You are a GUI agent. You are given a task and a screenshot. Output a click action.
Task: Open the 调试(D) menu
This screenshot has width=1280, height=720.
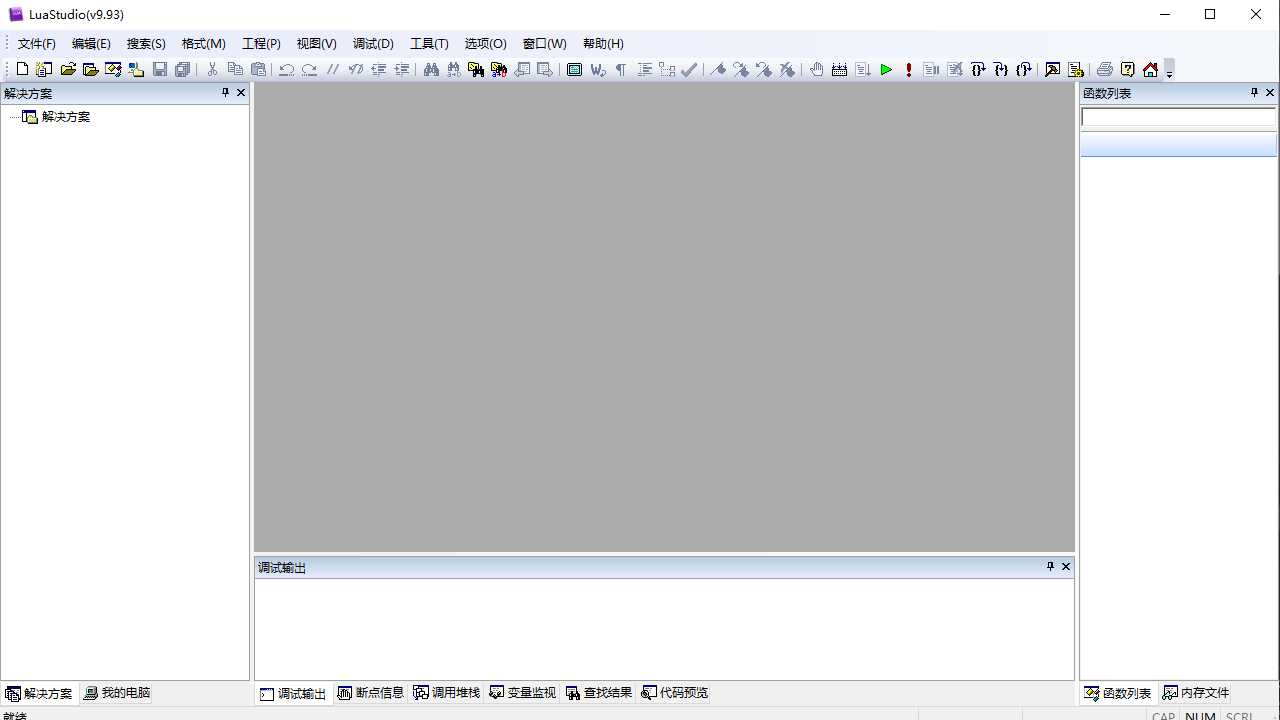point(373,44)
